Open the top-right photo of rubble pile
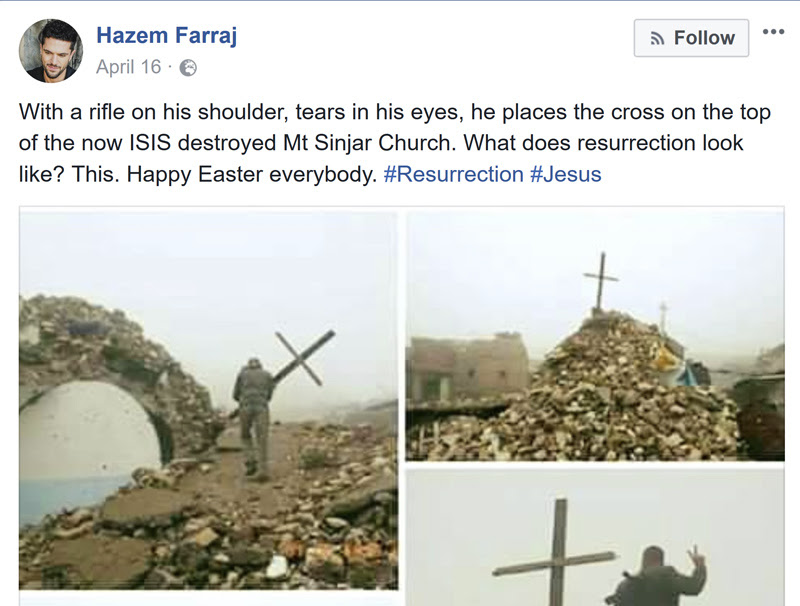 [x=595, y=337]
